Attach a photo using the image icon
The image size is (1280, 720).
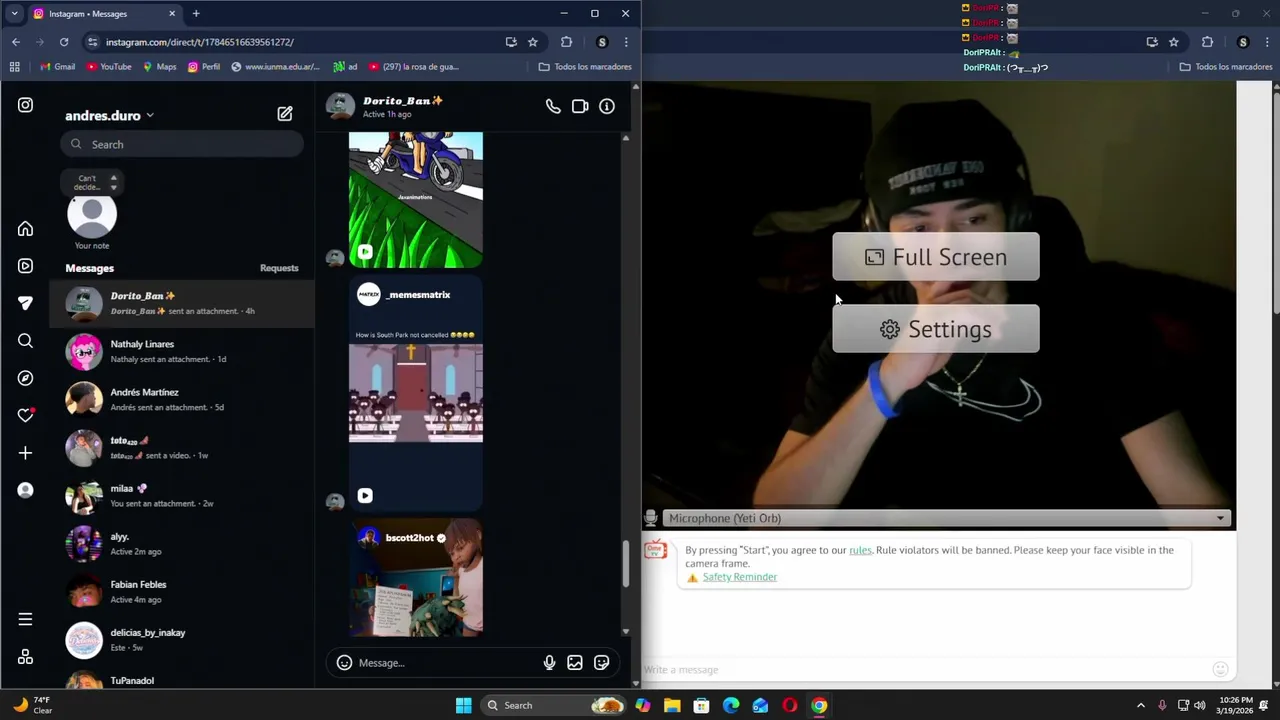tap(575, 662)
